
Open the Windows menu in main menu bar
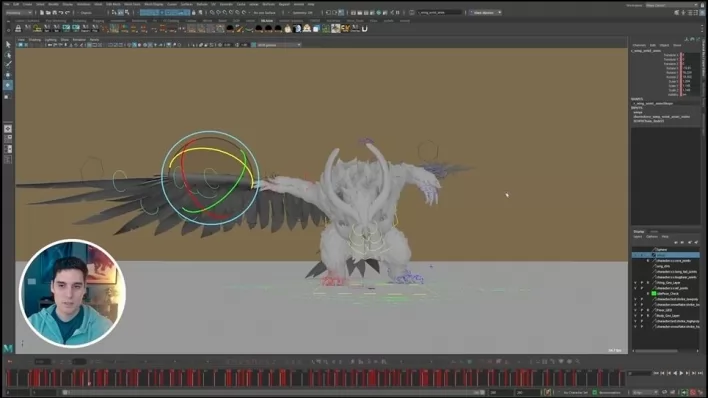[x=83, y=5]
